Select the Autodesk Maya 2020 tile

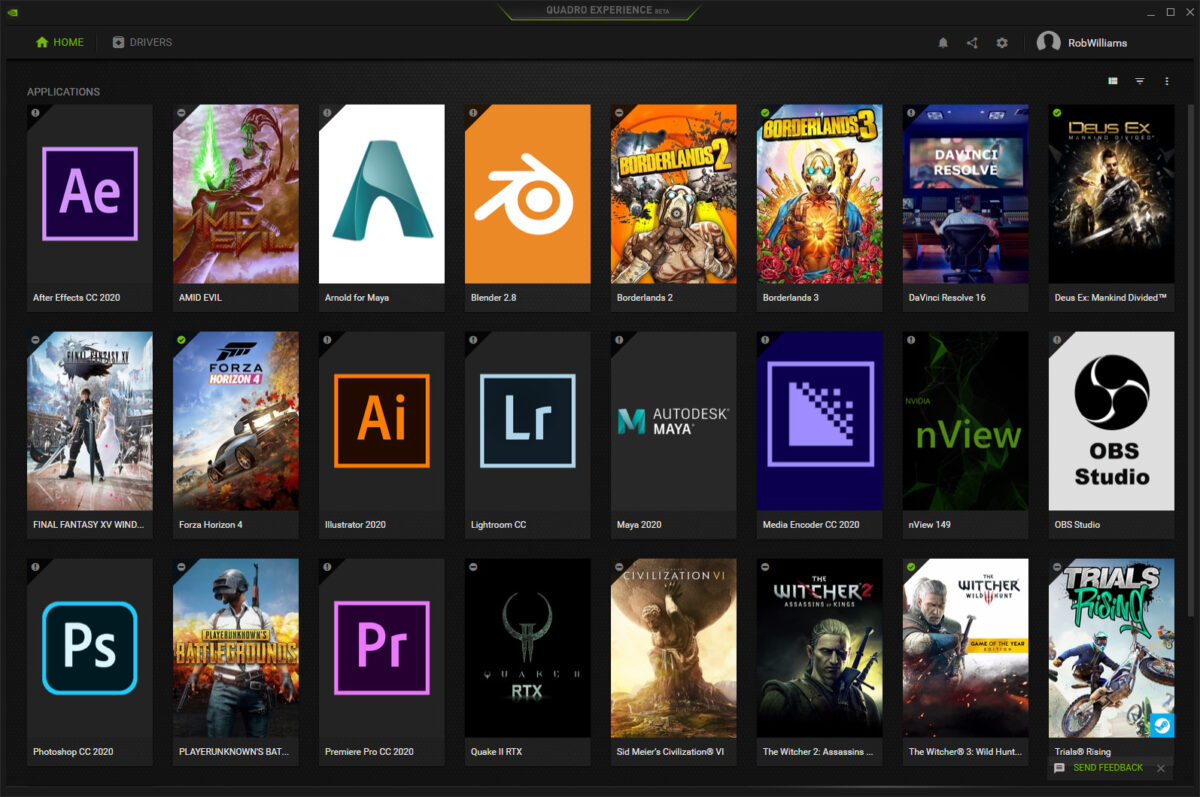click(674, 435)
